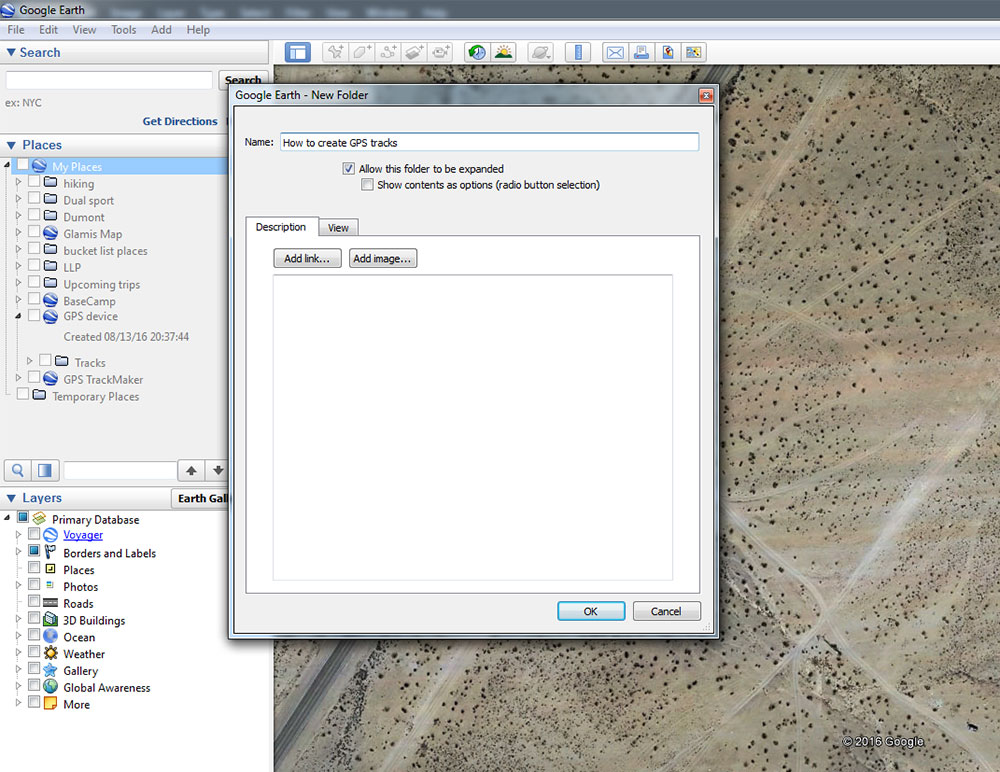The height and width of the screenshot is (772, 1000).
Task: Click the Add link... button
Action: (307, 258)
